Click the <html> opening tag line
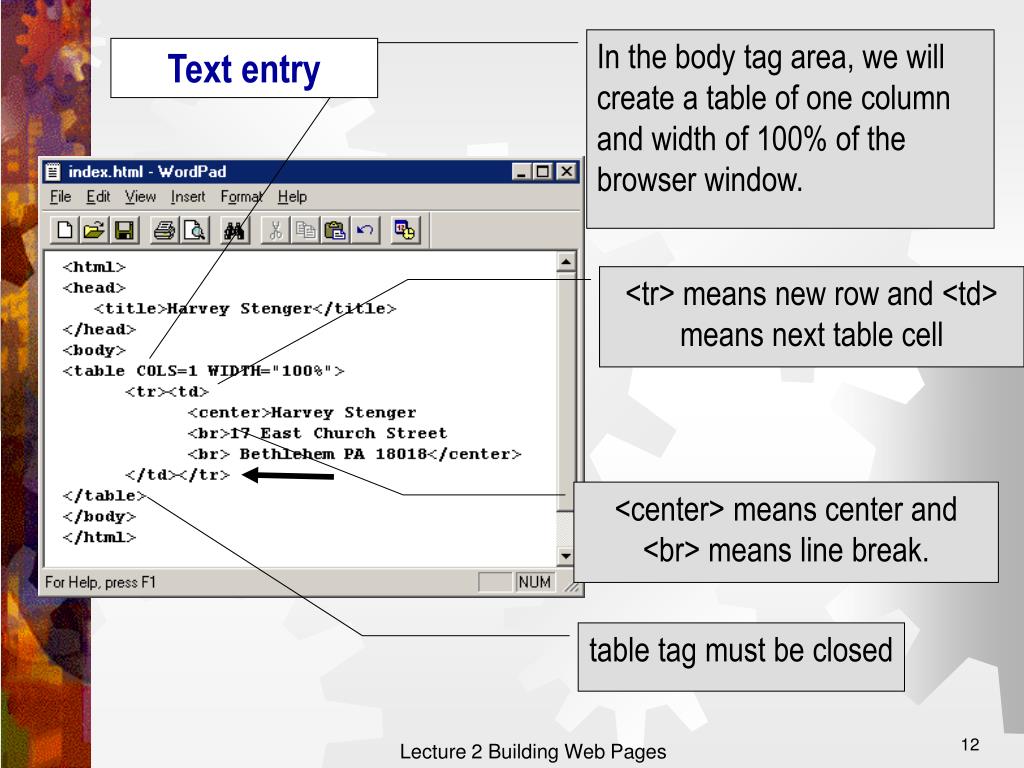 pyautogui.click(x=94, y=267)
